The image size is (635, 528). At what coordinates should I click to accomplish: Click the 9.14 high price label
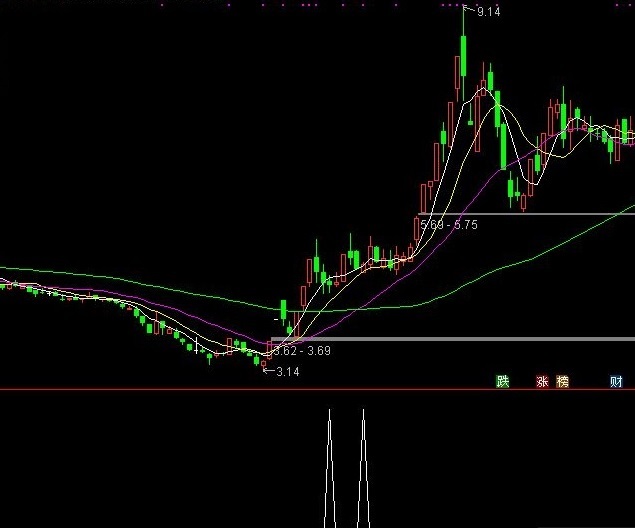click(489, 12)
